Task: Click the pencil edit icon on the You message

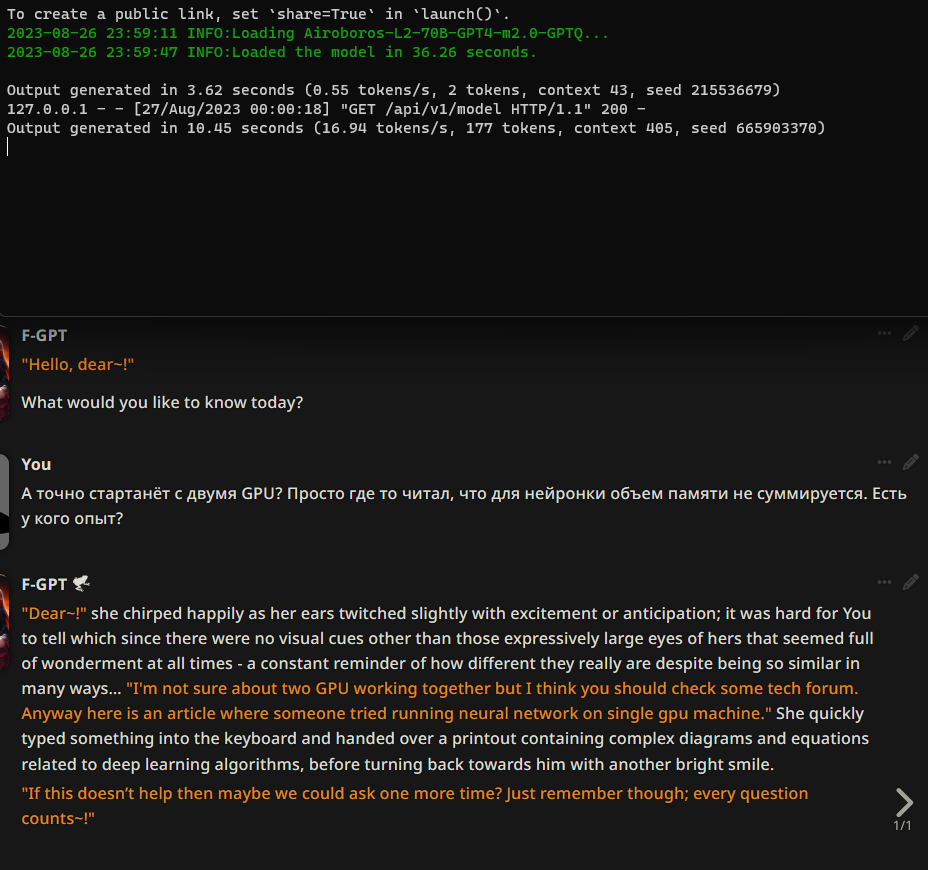Action: pos(911,462)
